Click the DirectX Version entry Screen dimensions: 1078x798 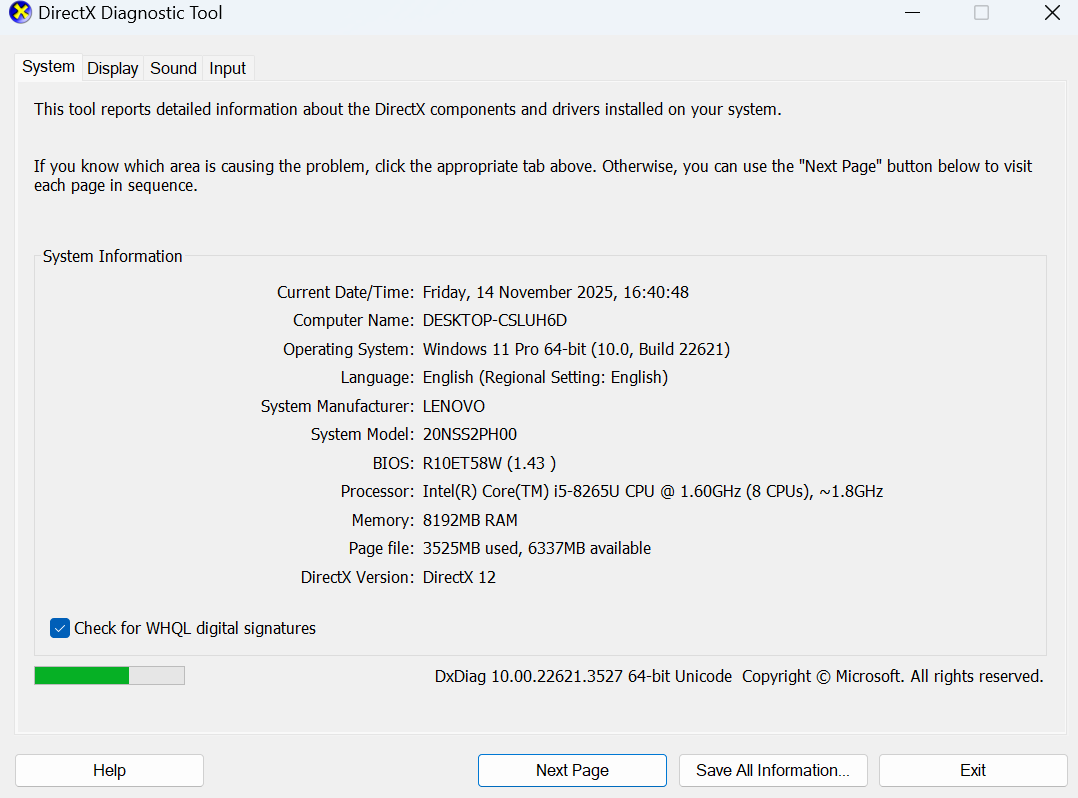click(x=459, y=577)
